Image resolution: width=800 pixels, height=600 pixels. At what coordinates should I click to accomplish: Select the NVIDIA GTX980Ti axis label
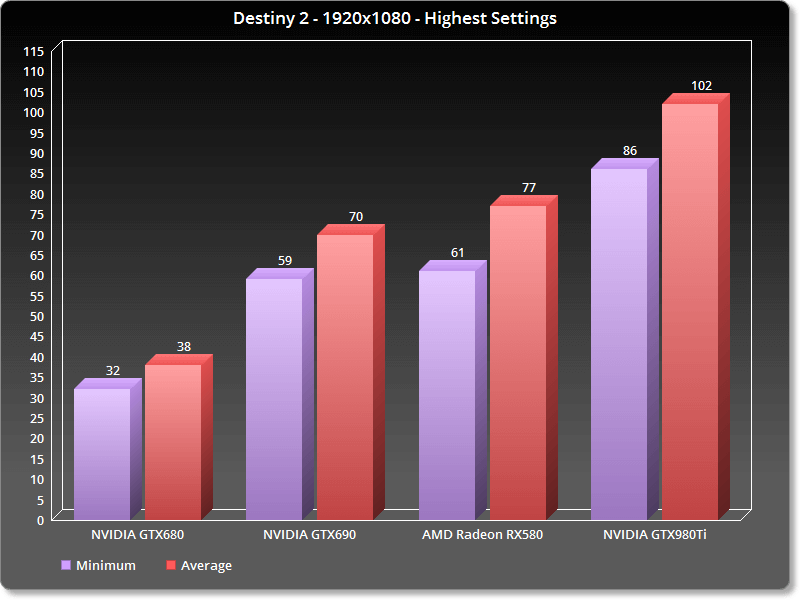(655, 535)
